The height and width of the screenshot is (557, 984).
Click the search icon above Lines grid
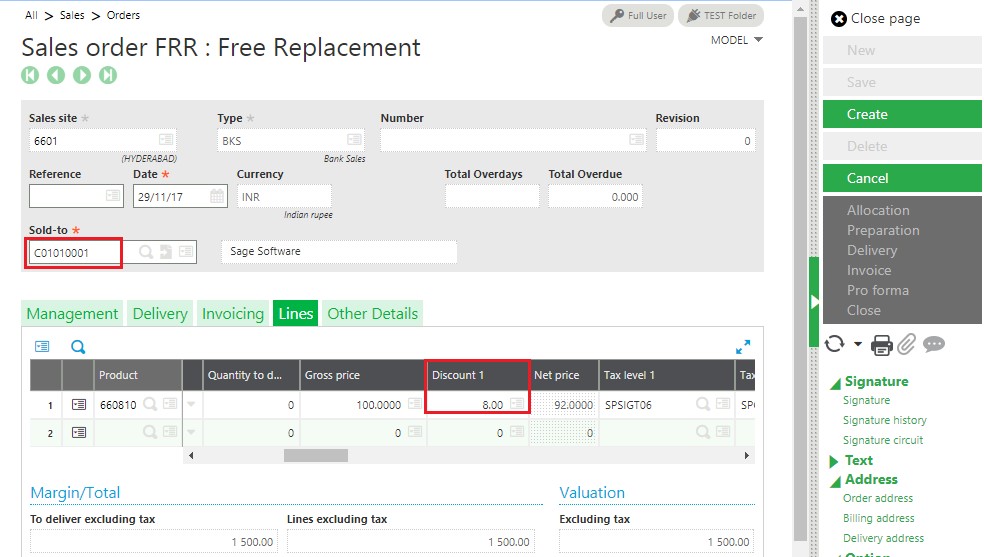(78, 347)
